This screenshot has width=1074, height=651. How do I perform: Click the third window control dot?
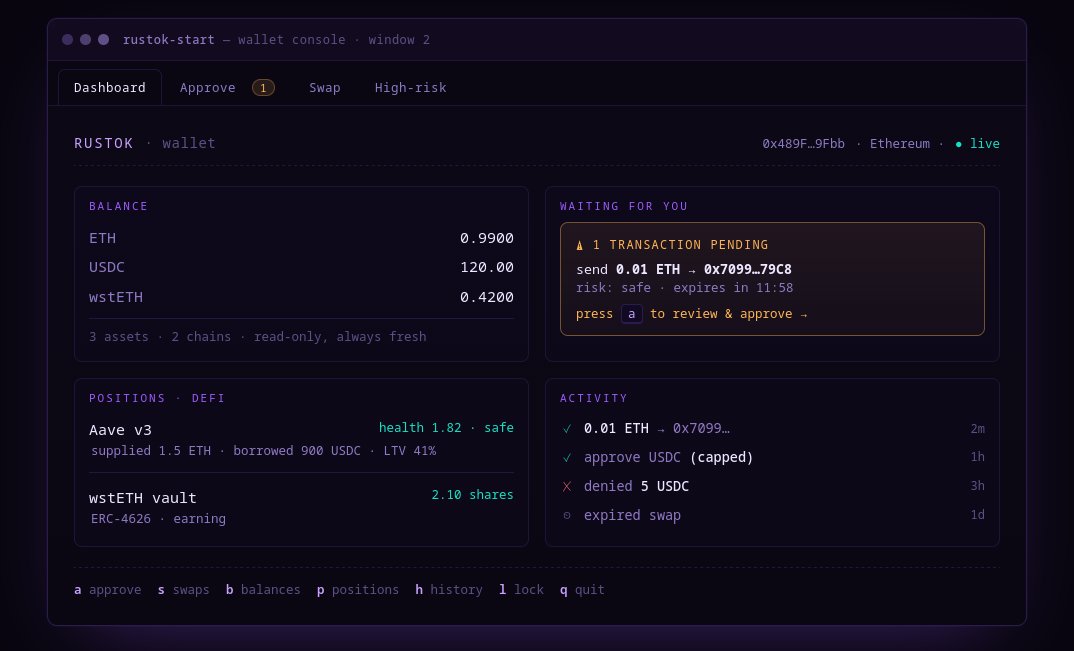[x=103, y=40]
